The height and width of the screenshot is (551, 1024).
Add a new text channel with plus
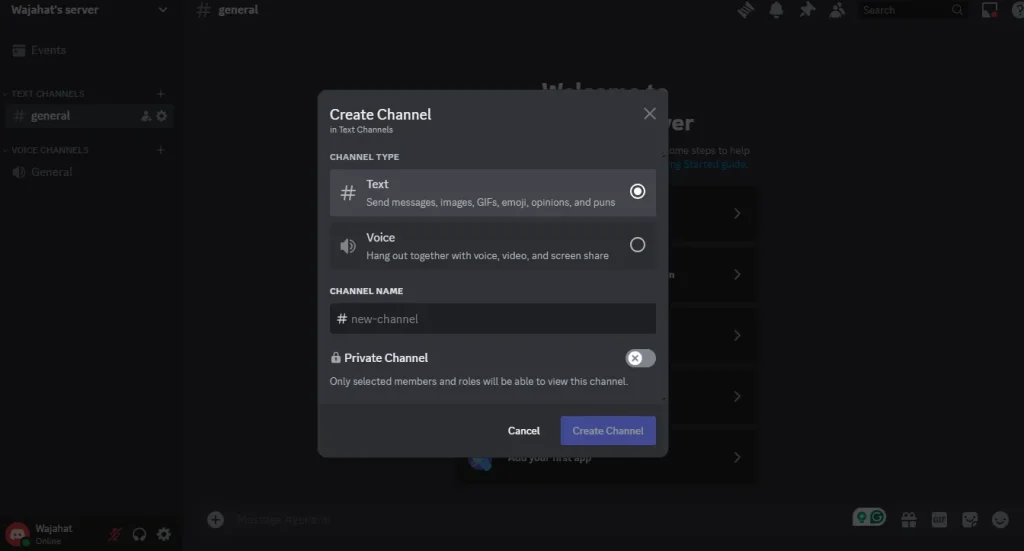(x=161, y=93)
